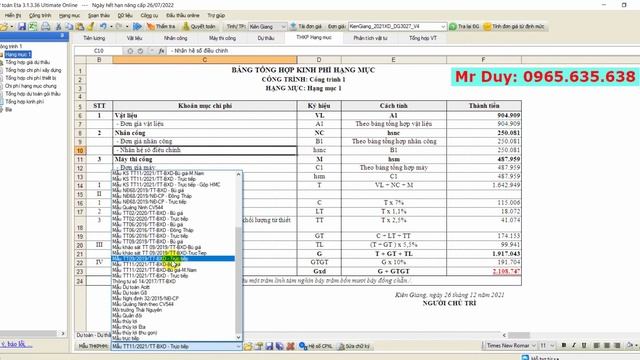Open the Trợ giúp menu
Image resolution: width=640 pixels, height=360 pixels.
pyautogui.click(x=216, y=16)
